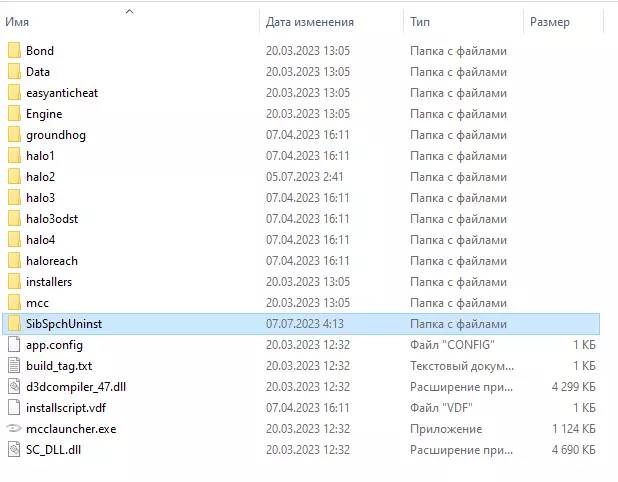Click the SC_DLL.dll file icon
Image resolution: width=618 pixels, height=482 pixels.
14,449
